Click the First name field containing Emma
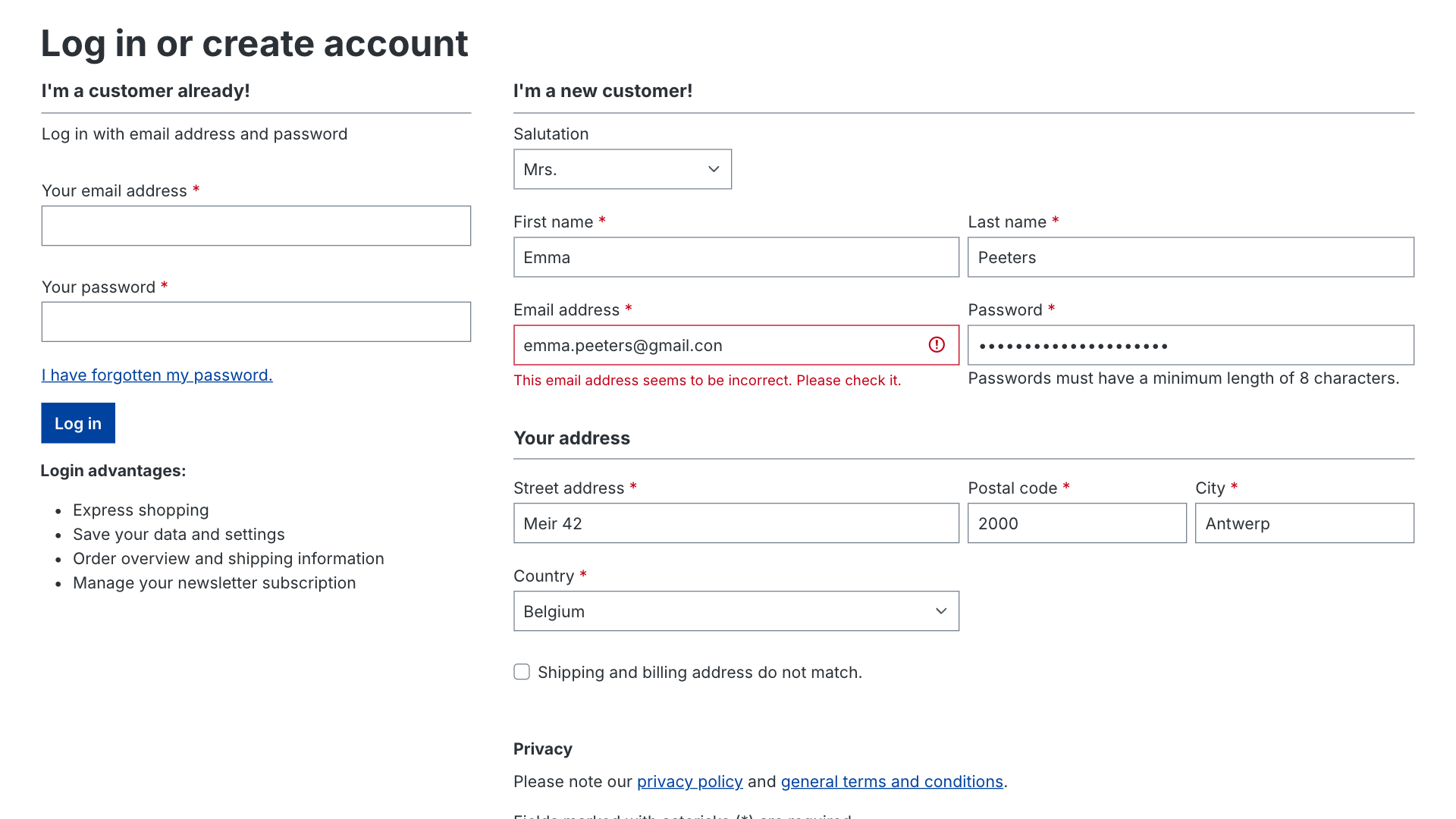Viewport: 1456px width, 819px height. point(736,257)
